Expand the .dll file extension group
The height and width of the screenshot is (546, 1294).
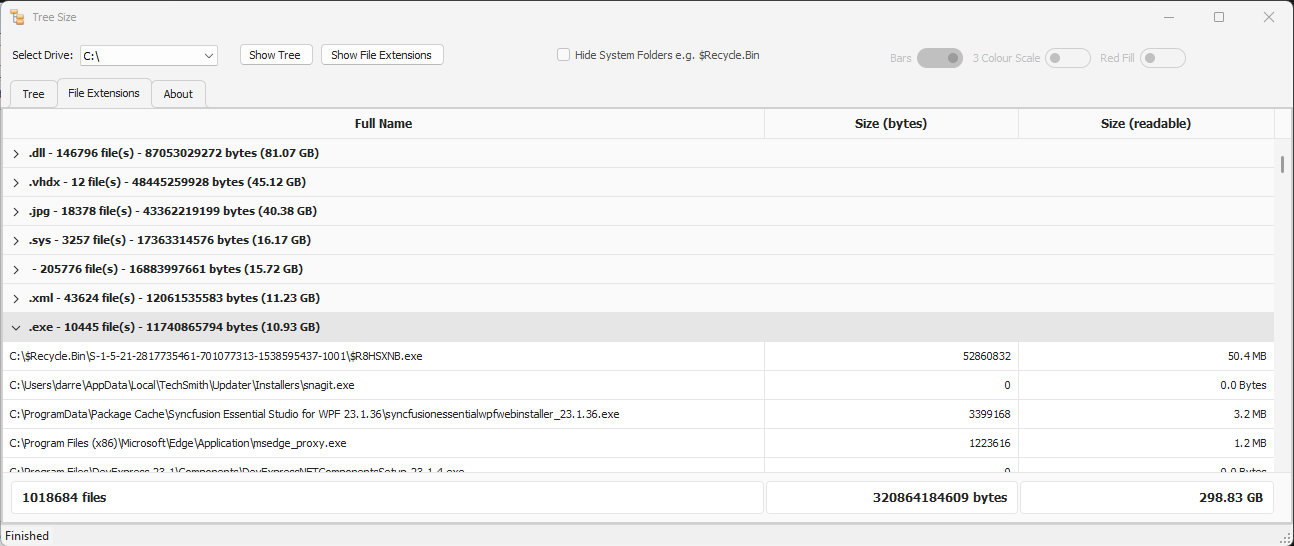16,154
